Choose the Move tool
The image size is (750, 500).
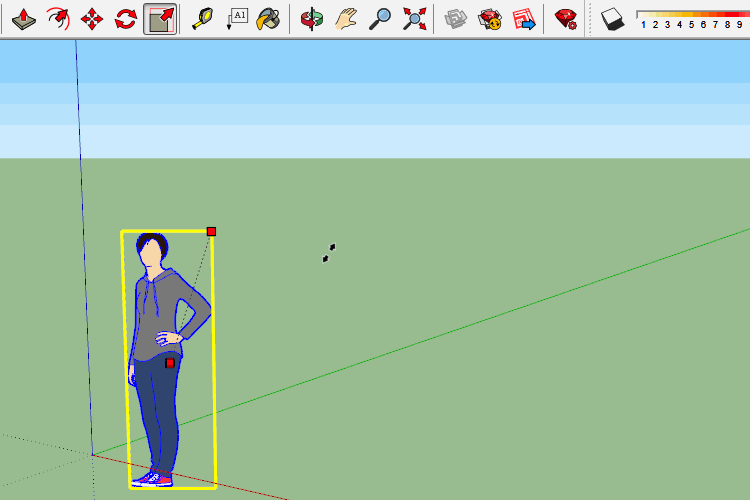point(92,18)
